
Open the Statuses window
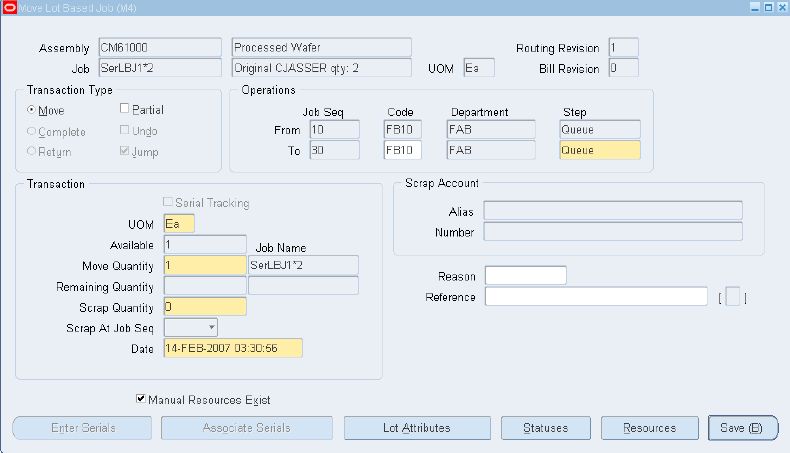(x=546, y=428)
